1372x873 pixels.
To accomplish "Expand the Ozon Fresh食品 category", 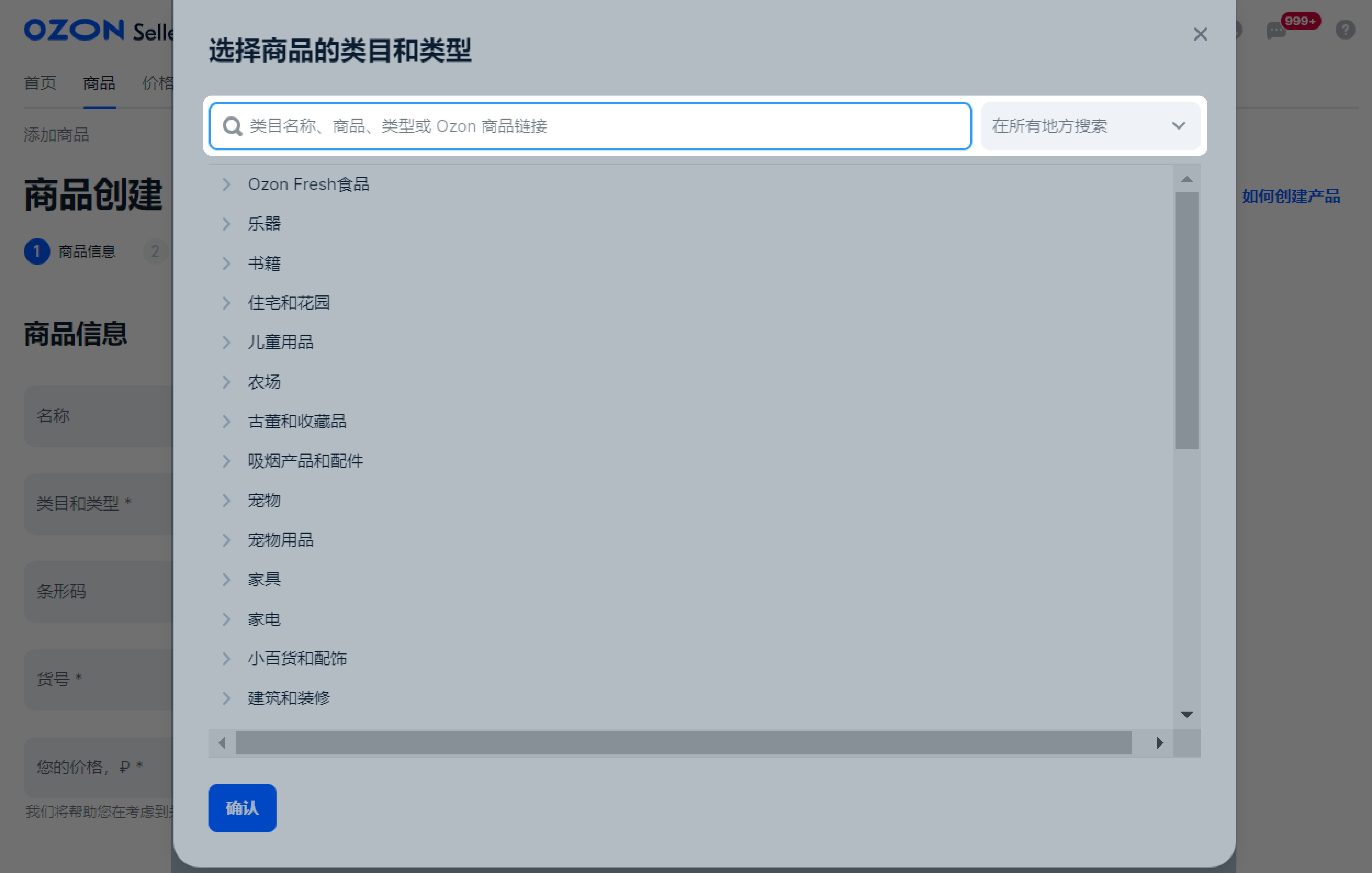I will click(x=226, y=184).
